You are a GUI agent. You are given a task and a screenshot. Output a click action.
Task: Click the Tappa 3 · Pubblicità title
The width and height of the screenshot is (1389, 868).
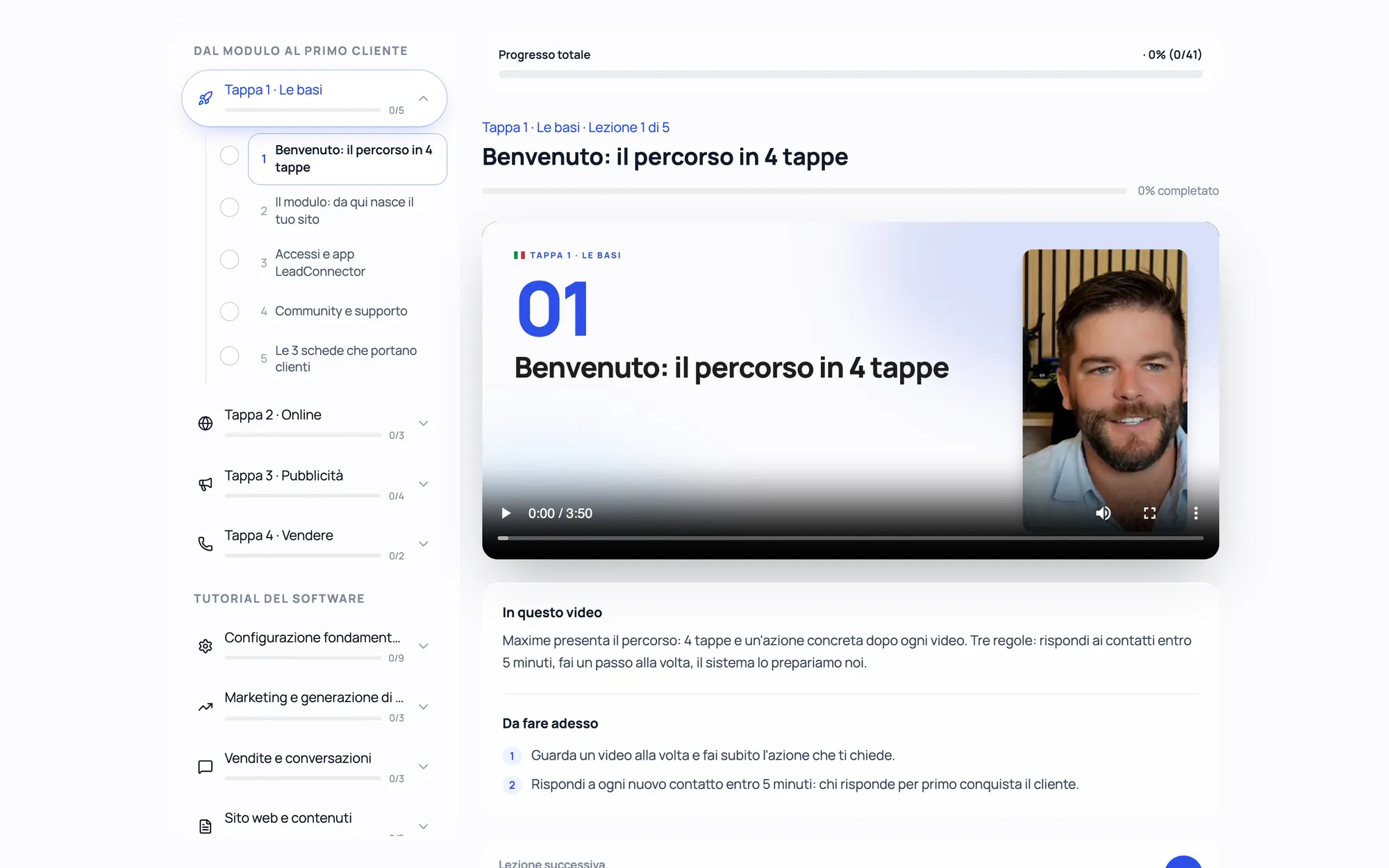pyautogui.click(x=283, y=476)
